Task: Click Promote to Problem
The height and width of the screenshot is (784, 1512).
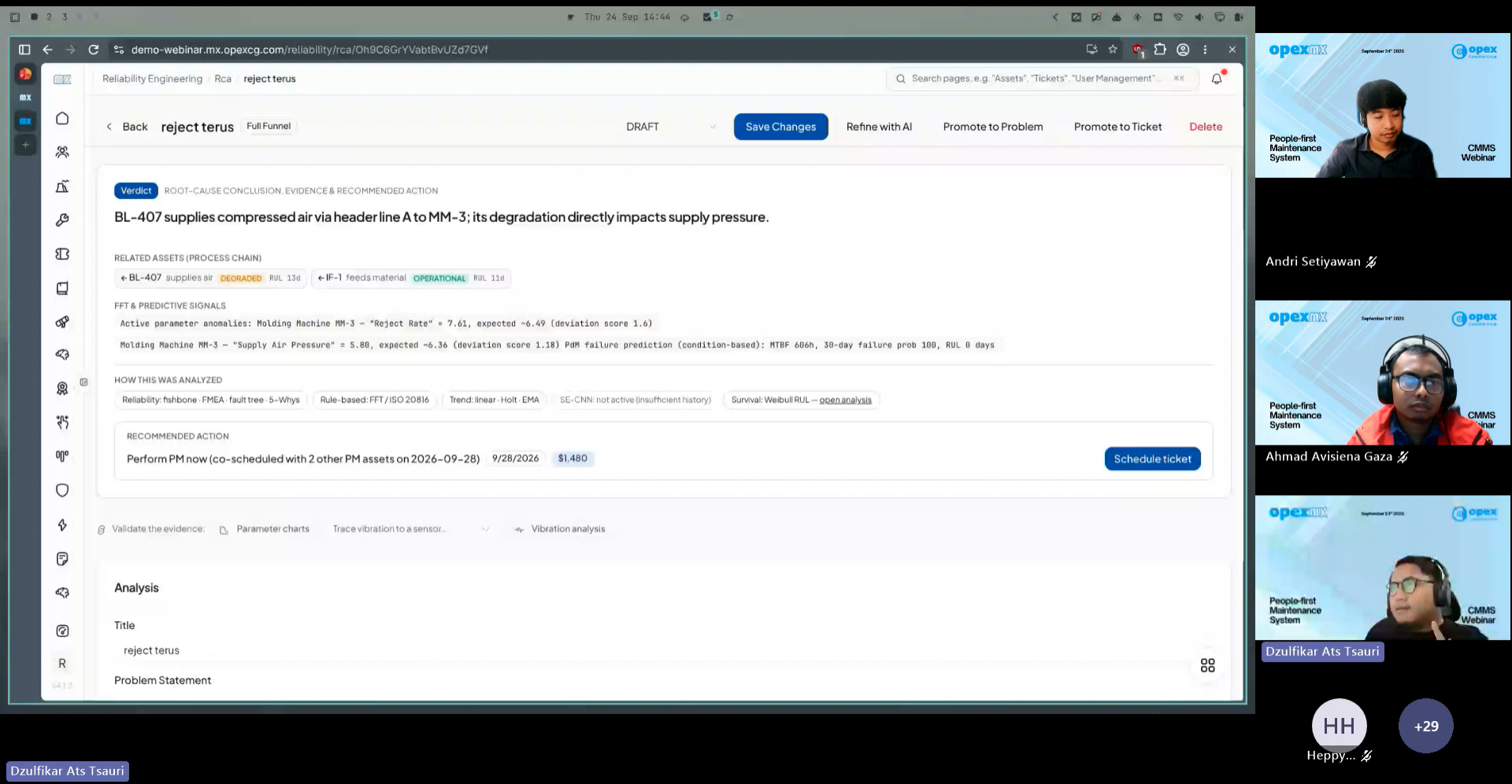Action: [x=993, y=127]
